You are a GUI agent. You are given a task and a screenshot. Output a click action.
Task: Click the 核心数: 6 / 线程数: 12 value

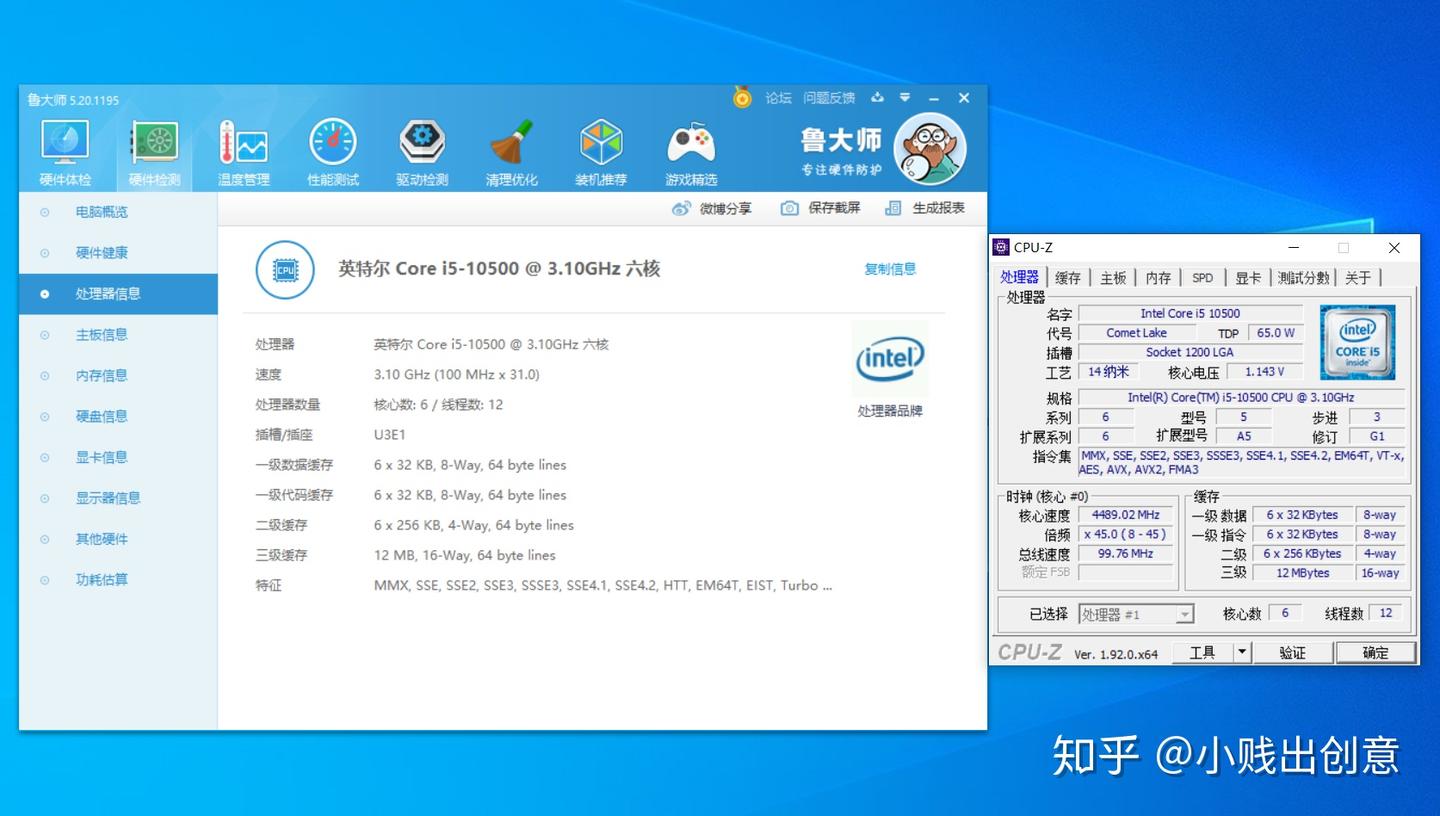click(x=438, y=405)
